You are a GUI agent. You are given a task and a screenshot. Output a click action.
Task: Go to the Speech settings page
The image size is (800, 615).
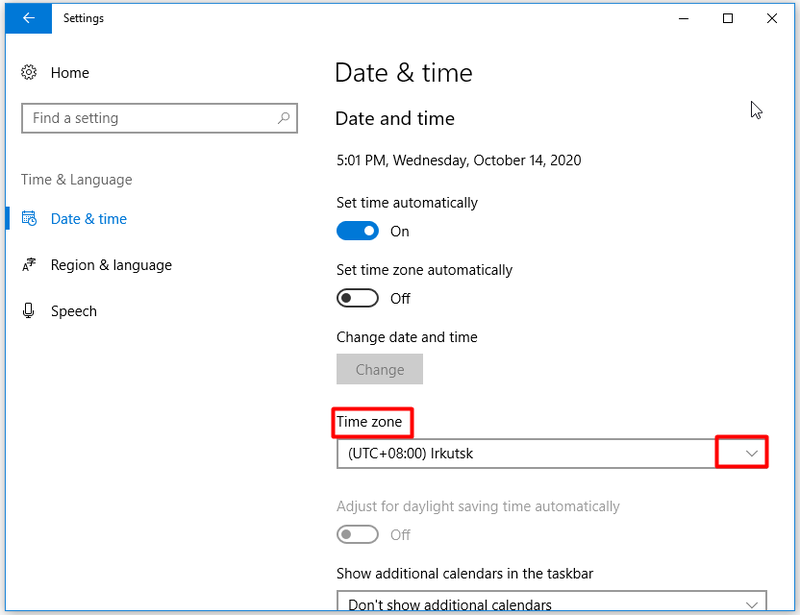(73, 311)
